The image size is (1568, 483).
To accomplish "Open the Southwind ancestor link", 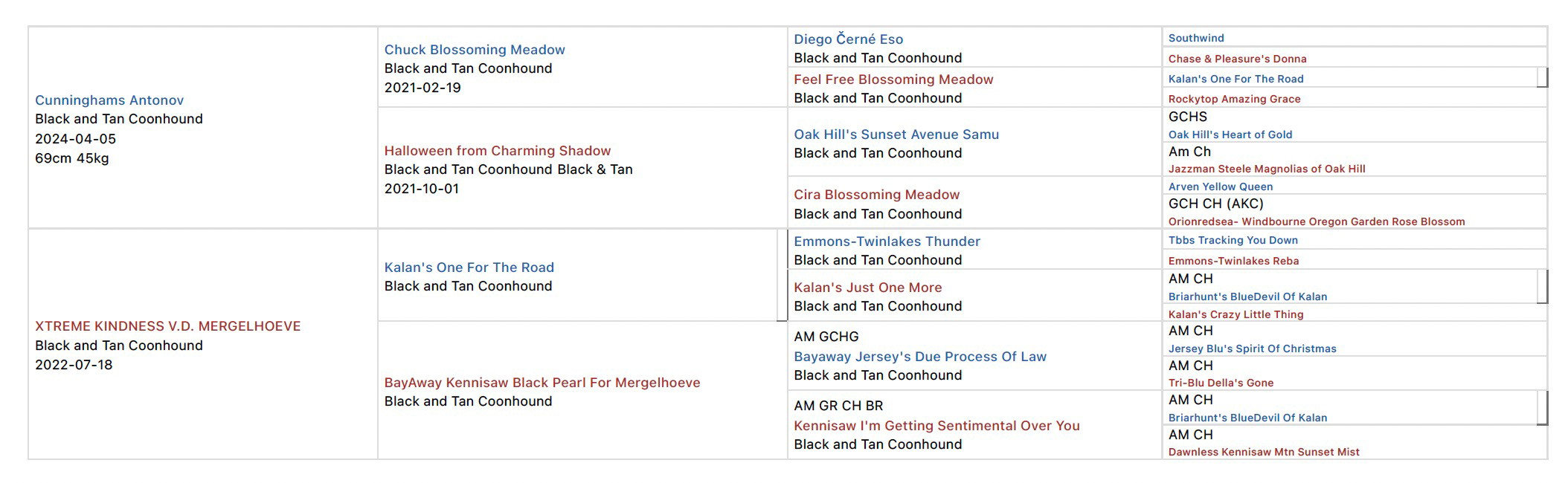I will 1195,38.
